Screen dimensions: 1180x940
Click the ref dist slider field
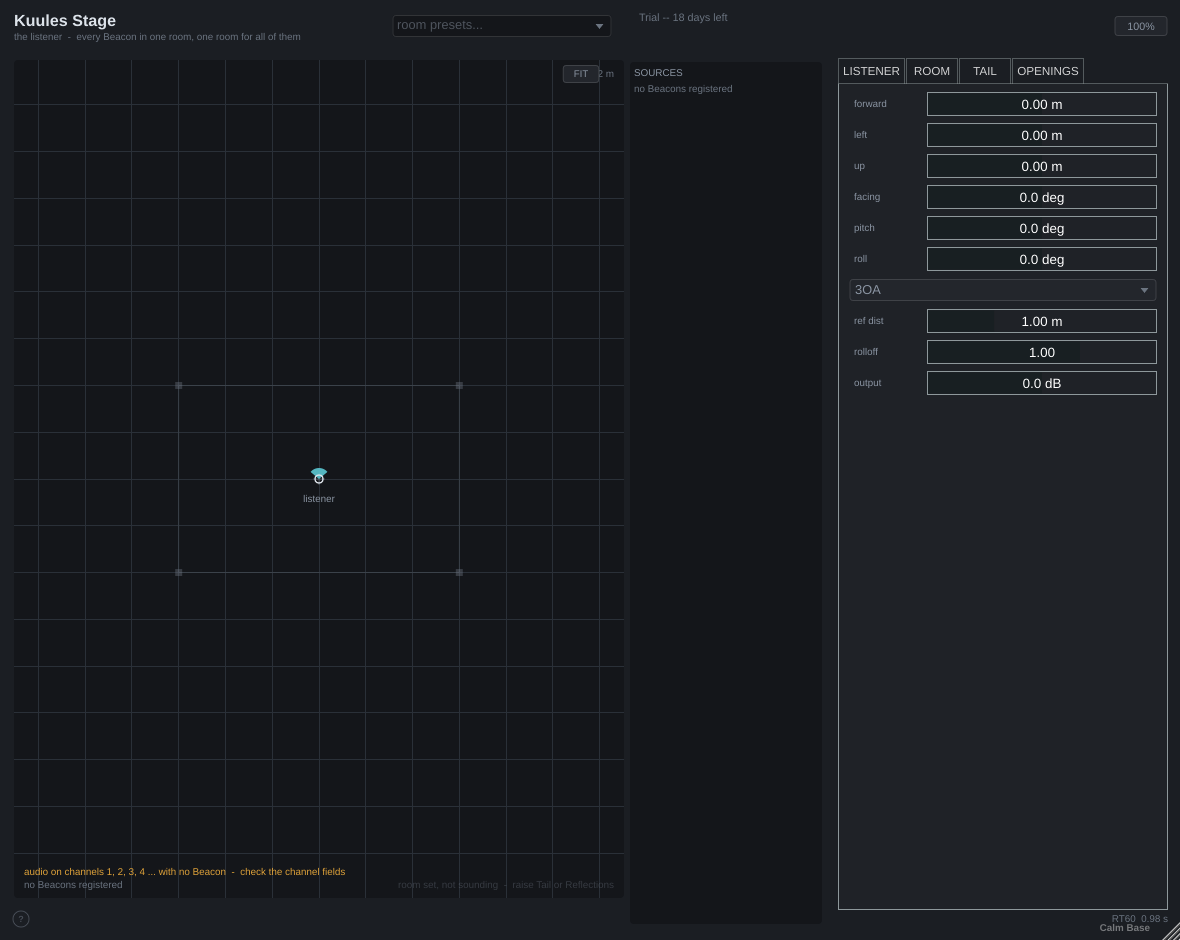tap(1042, 321)
